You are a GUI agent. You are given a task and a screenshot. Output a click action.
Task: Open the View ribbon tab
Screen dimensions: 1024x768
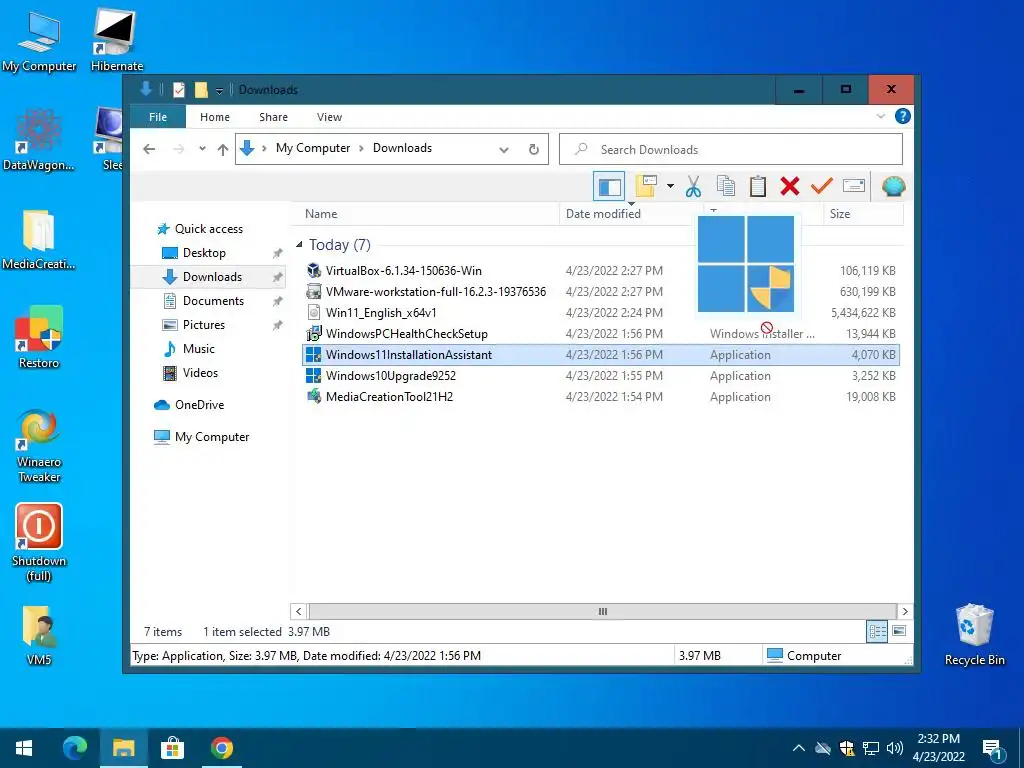click(329, 117)
